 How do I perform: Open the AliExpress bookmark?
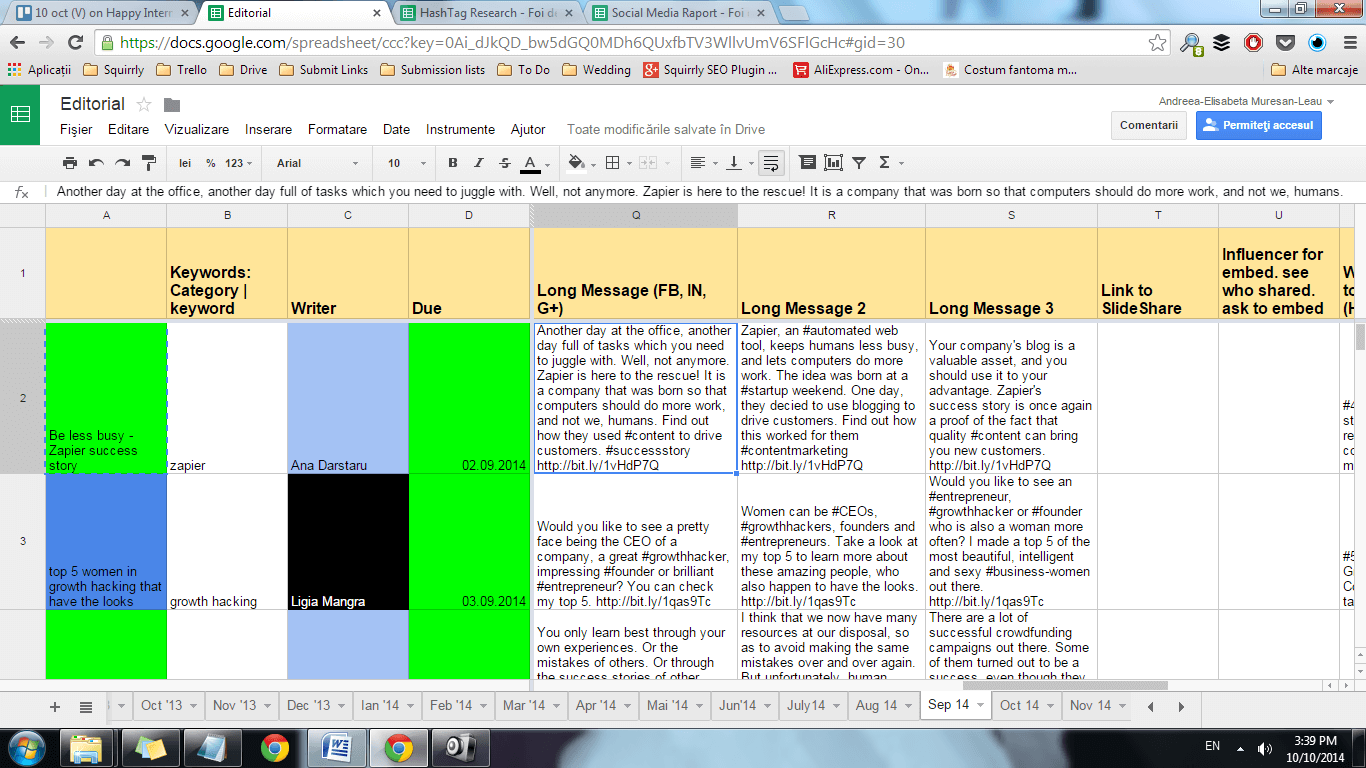[x=862, y=70]
